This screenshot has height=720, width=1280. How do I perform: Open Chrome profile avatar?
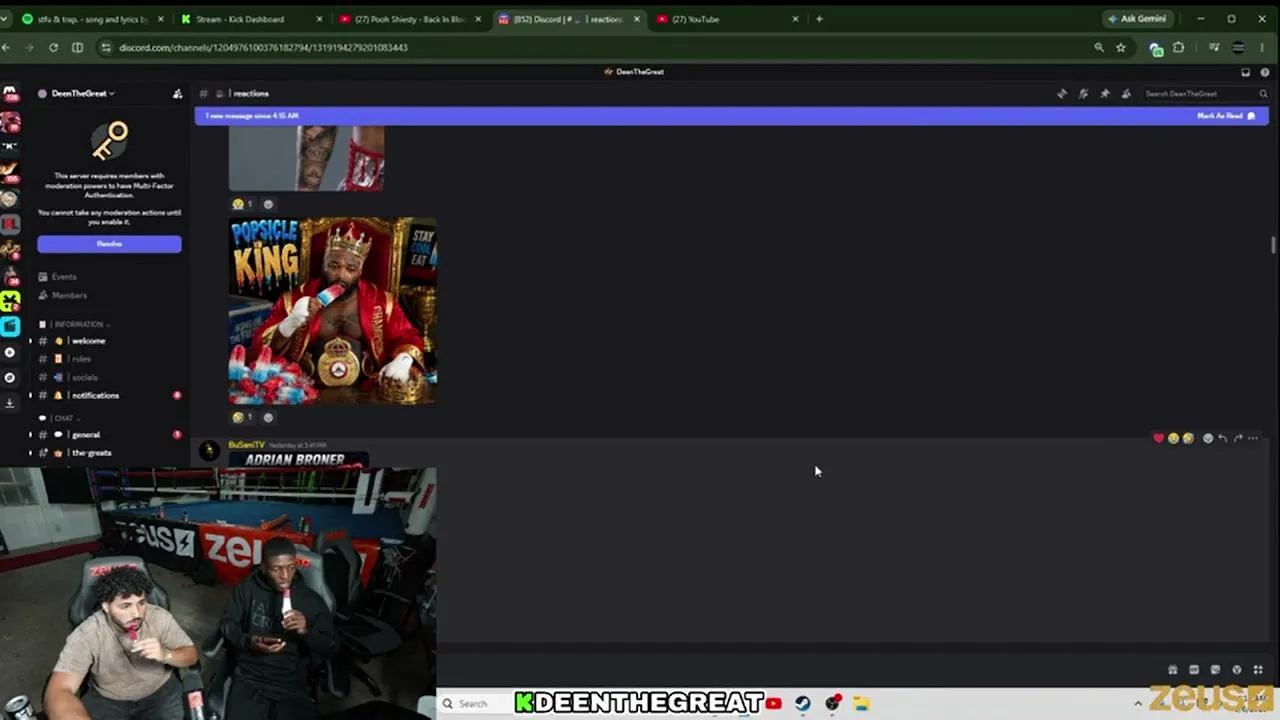(1238, 47)
